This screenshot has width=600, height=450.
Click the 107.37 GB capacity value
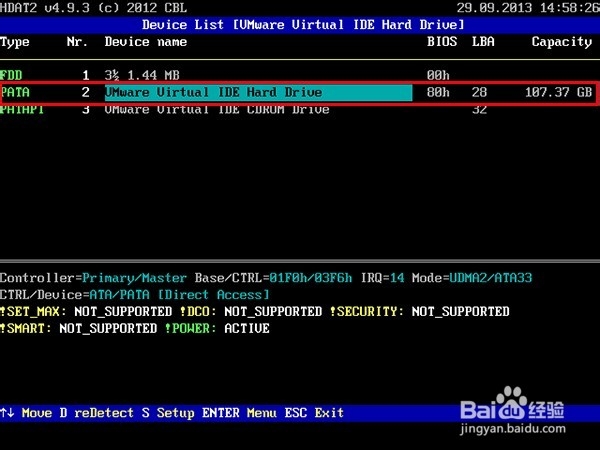coord(558,92)
